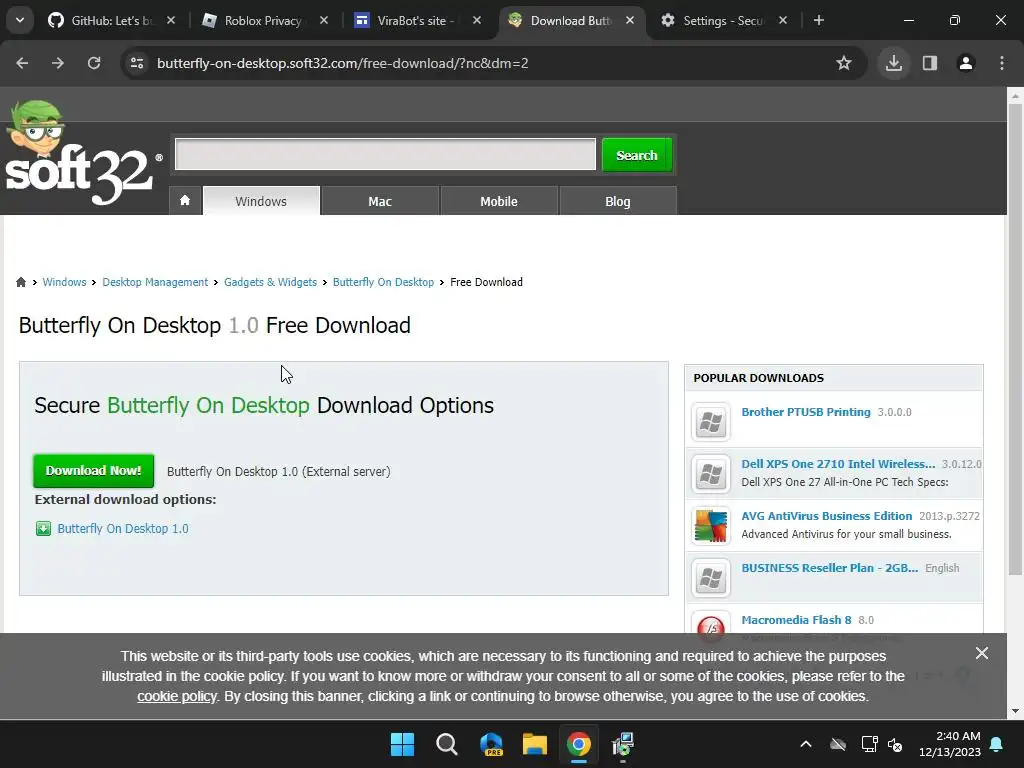The image size is (1024, 768).
Task: Focus the Soft32 search field
Action: point(385,154)
